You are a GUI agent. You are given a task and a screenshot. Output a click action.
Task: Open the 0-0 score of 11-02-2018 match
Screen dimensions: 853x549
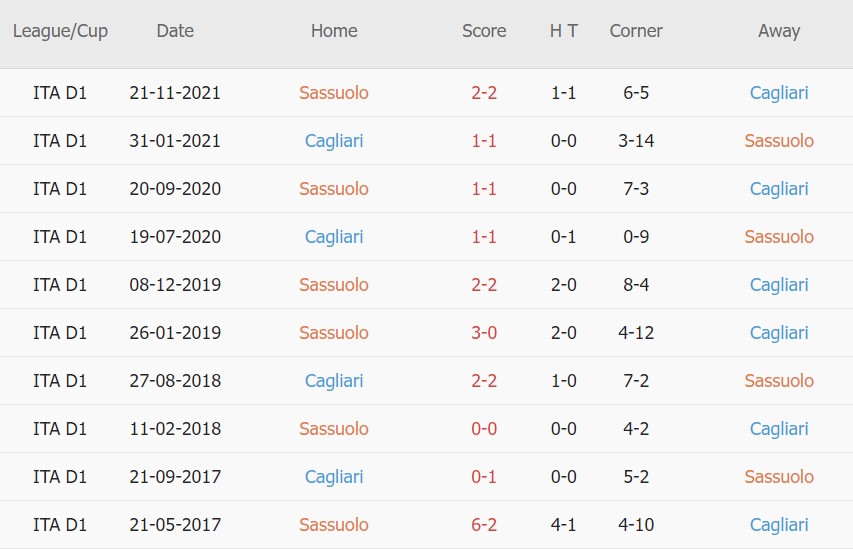[484, 429]
